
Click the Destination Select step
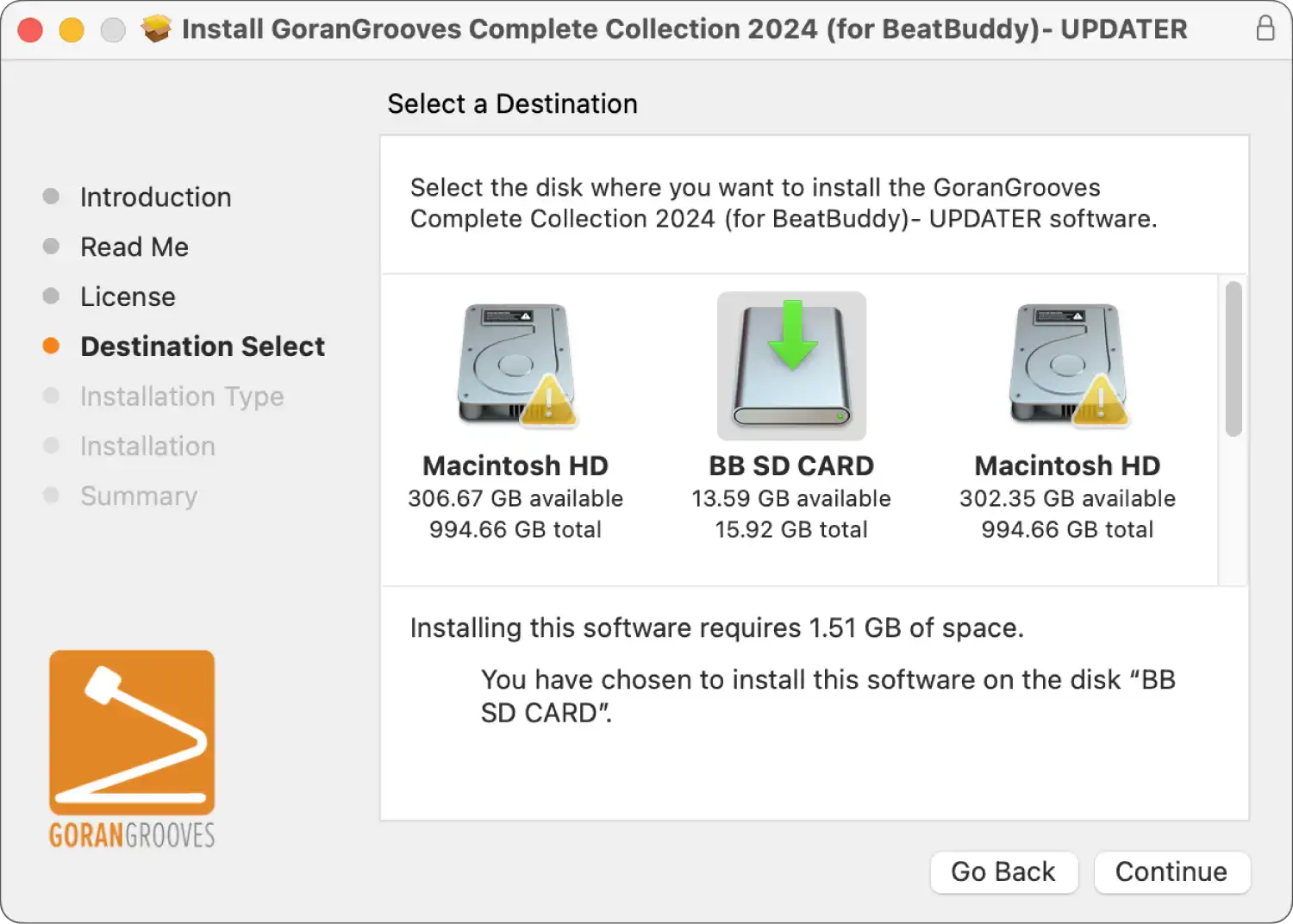coord(203,346)
